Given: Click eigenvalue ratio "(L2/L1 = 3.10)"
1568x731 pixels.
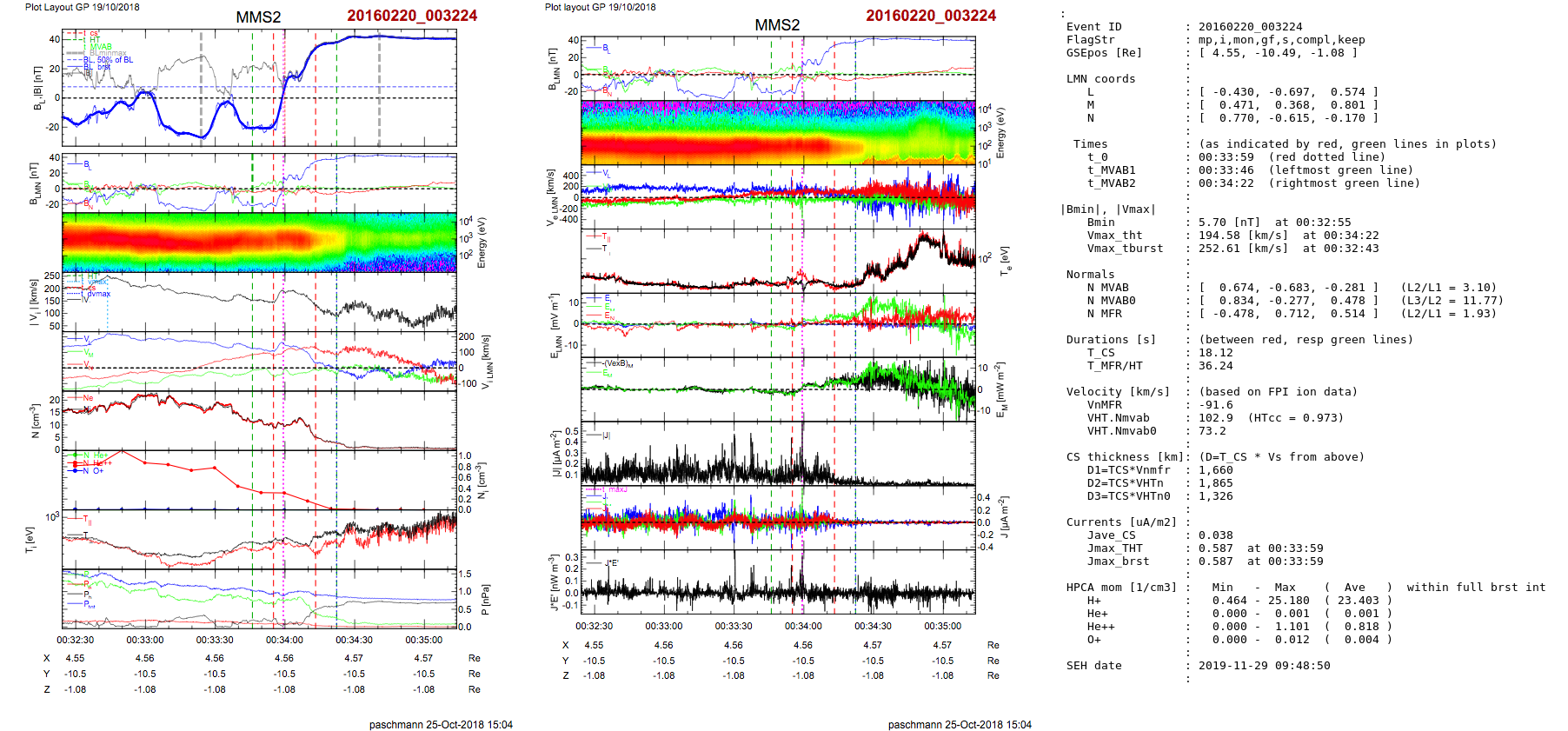Looking at the screenshot, I should [1448, 288].
